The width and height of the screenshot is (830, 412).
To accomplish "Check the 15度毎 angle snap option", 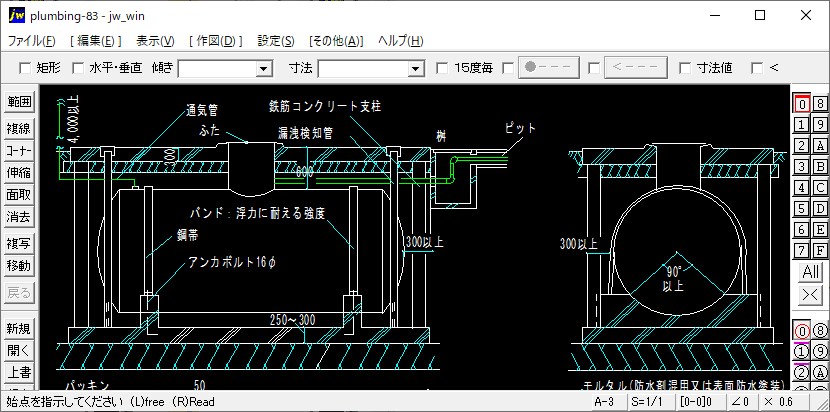I will coord(443,68).
